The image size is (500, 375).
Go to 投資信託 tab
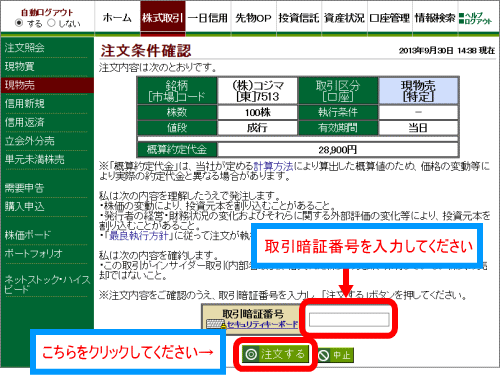(299, 18)
